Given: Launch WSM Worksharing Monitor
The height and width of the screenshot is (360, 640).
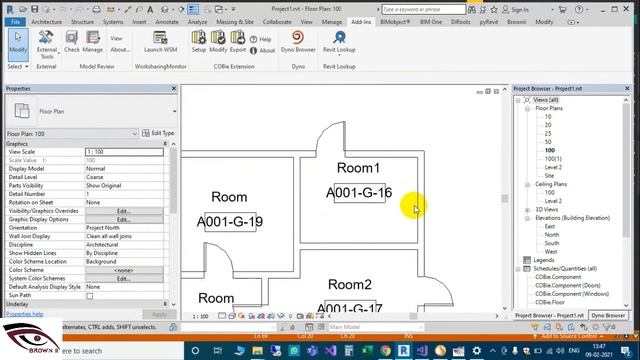Looking at the screenshot, I should [x=160, y=42].
